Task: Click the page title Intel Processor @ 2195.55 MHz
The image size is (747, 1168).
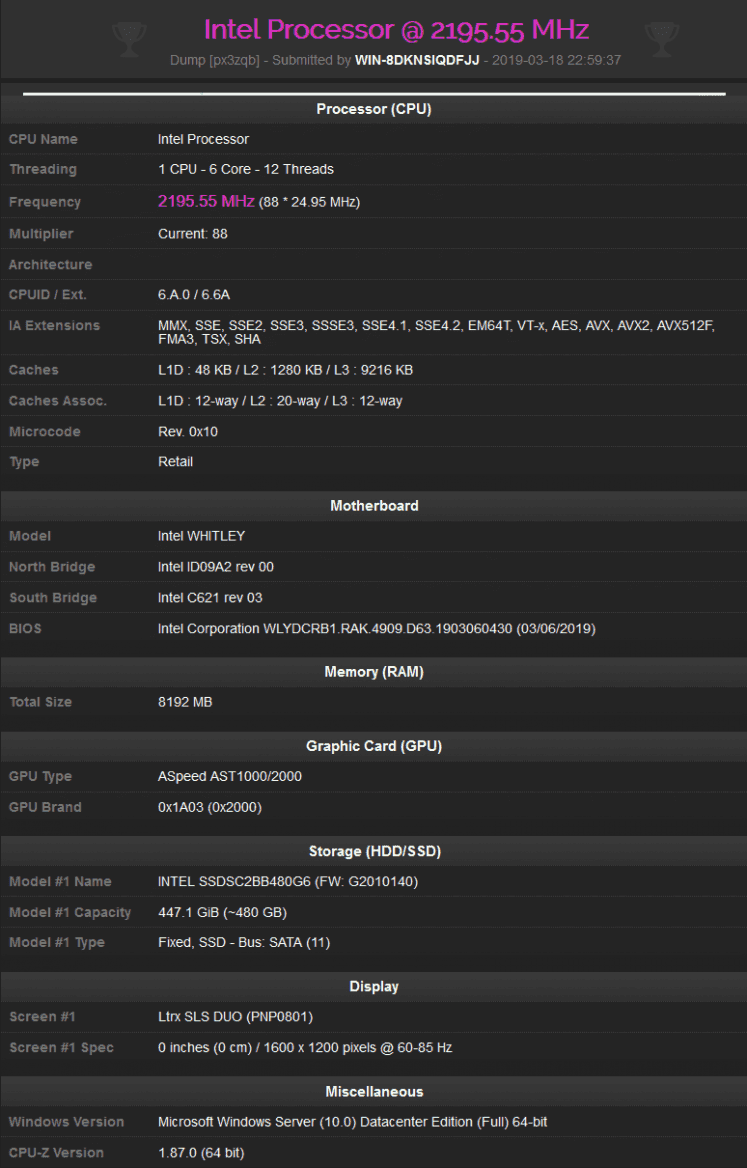Action: (396, 30)
